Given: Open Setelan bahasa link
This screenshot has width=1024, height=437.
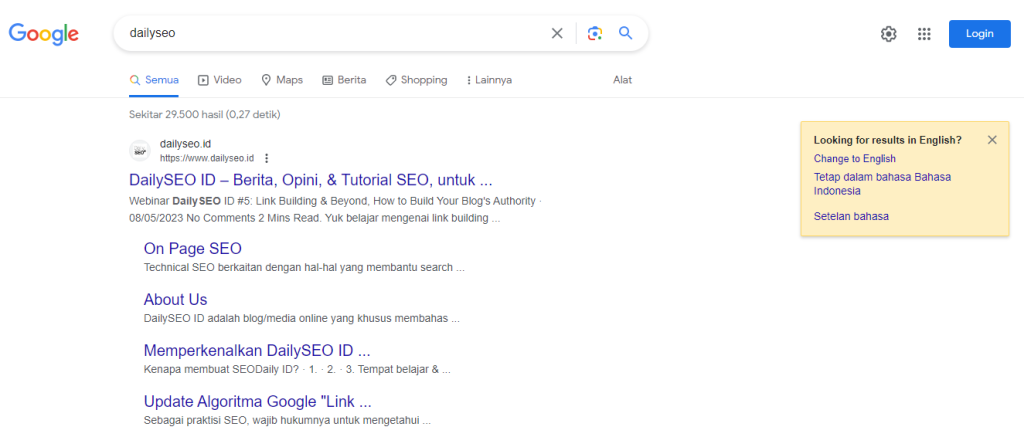Looking at the screenshot, I should coord(852,216).
